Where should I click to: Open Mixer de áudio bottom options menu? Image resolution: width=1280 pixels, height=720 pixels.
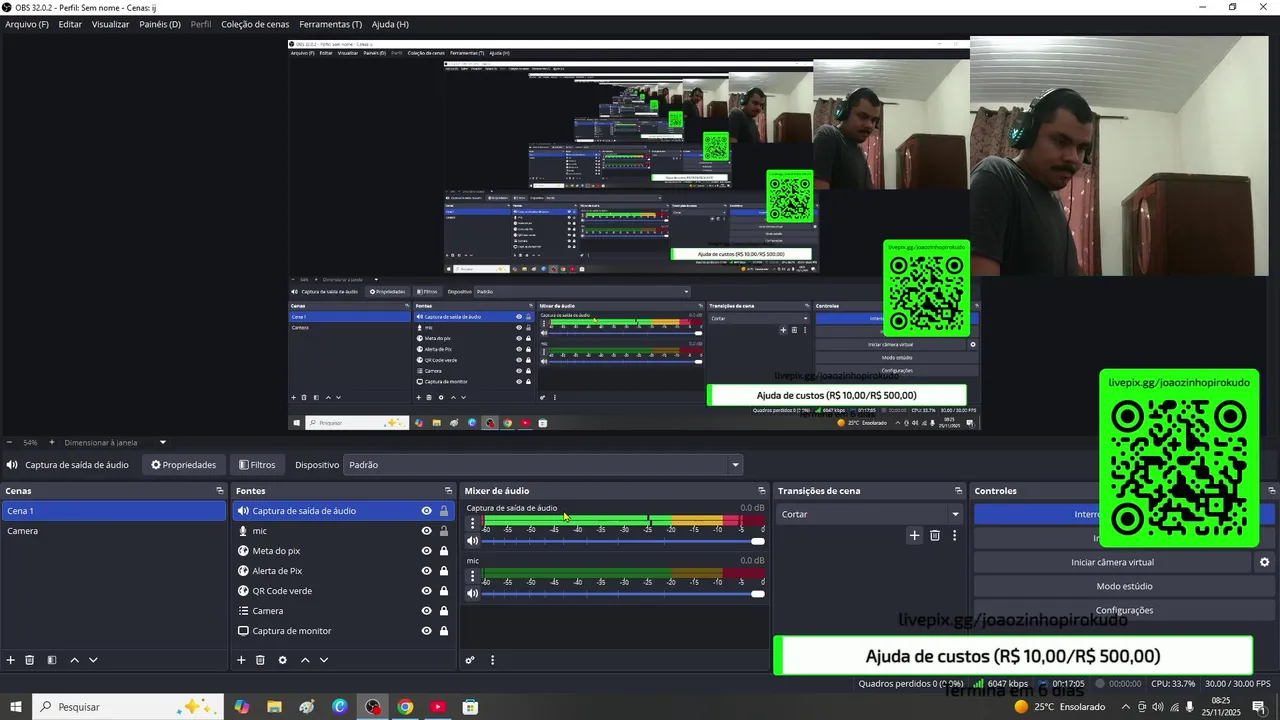tap(492, 660)
